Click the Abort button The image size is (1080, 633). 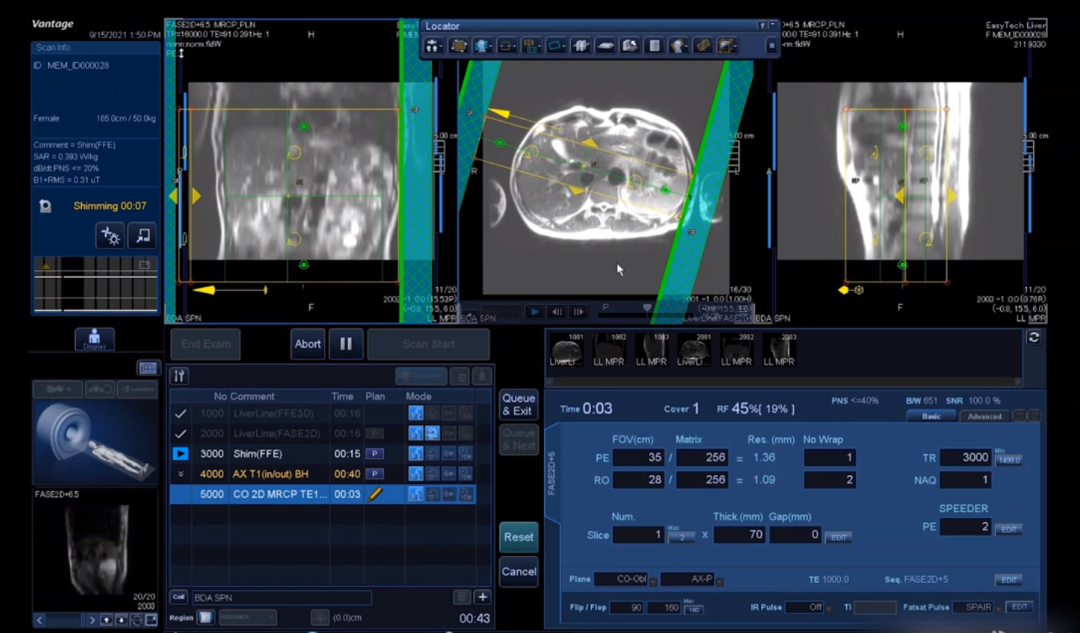(x=307, y=344)
